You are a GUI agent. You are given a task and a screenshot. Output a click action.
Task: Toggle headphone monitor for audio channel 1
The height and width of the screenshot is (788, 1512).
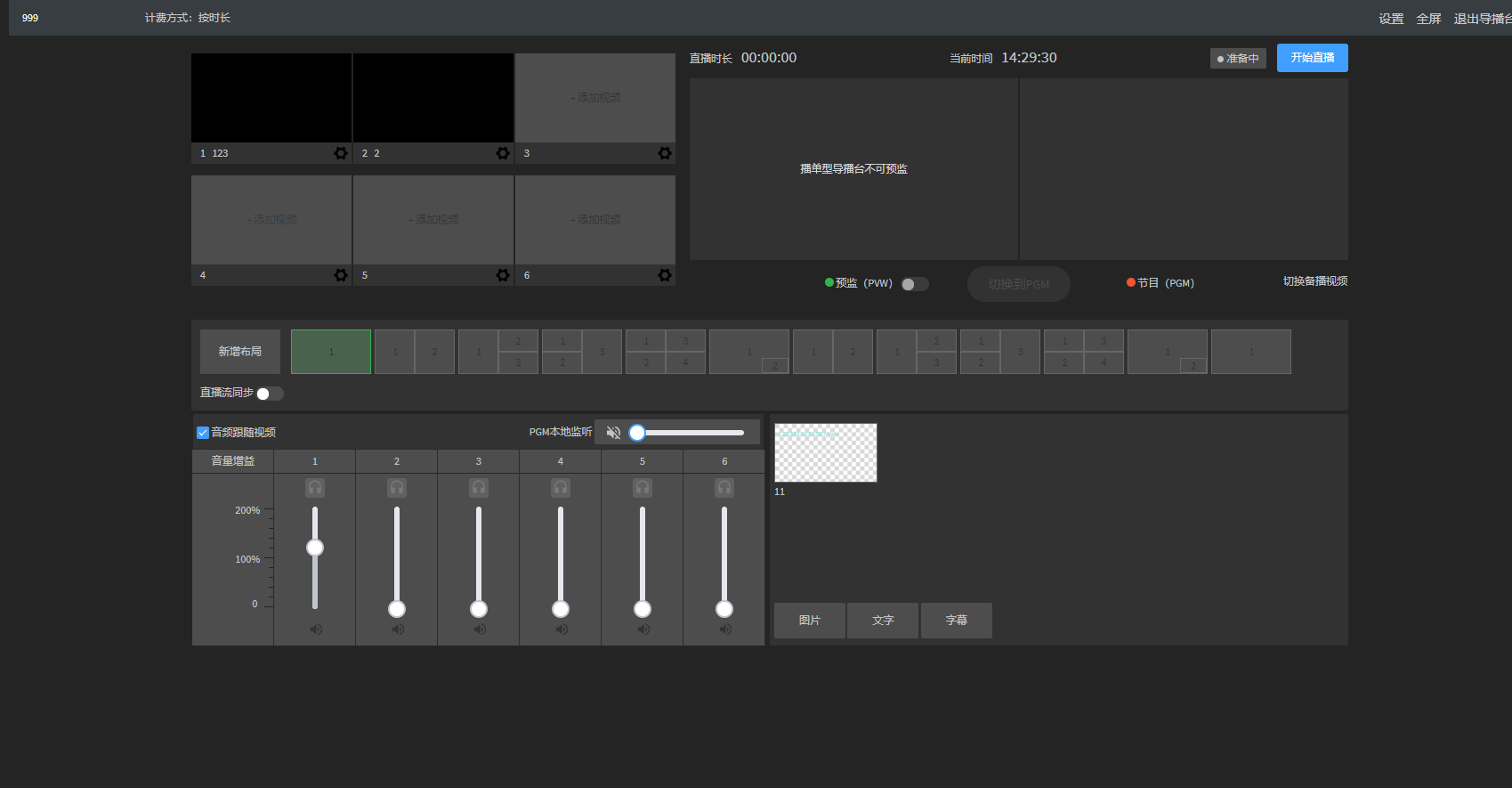pyautogui.click(x=315, y=488)
